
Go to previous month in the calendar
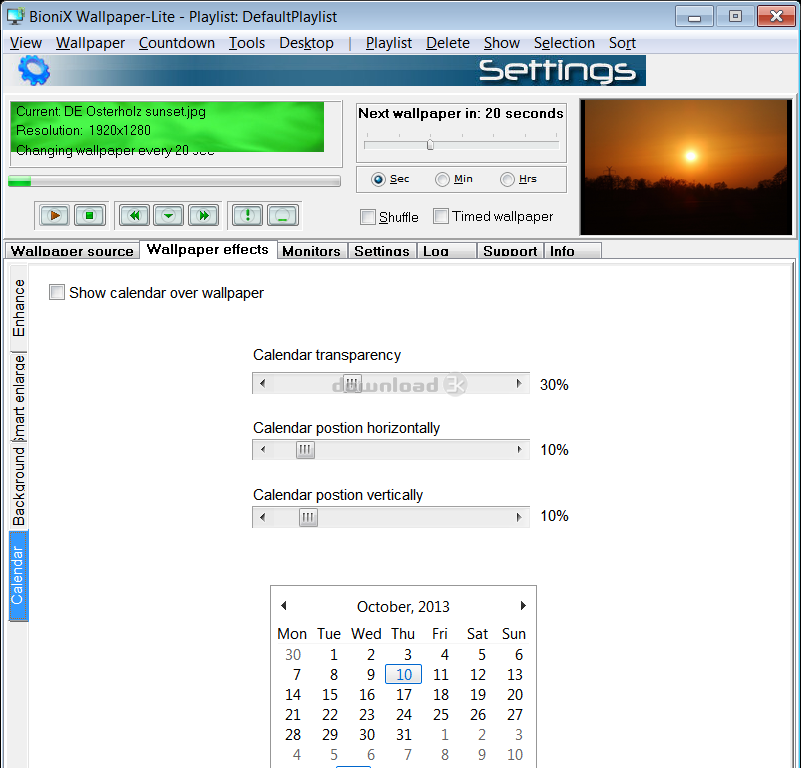point(284,606)
